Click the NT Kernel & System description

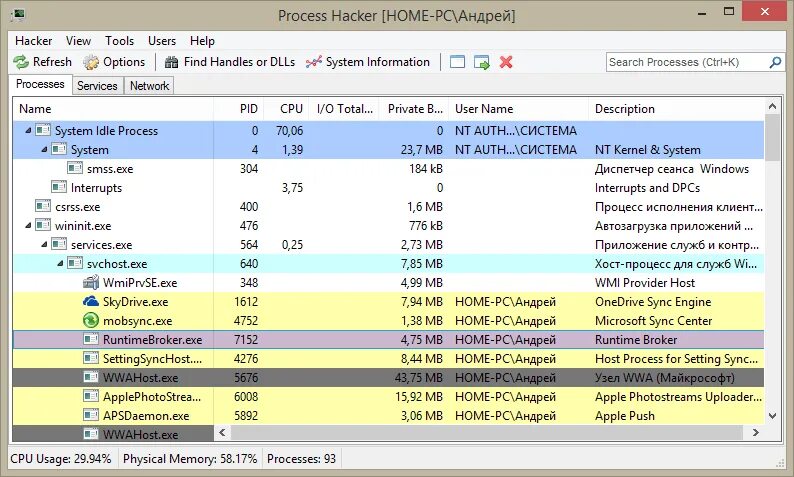(648, 150)
